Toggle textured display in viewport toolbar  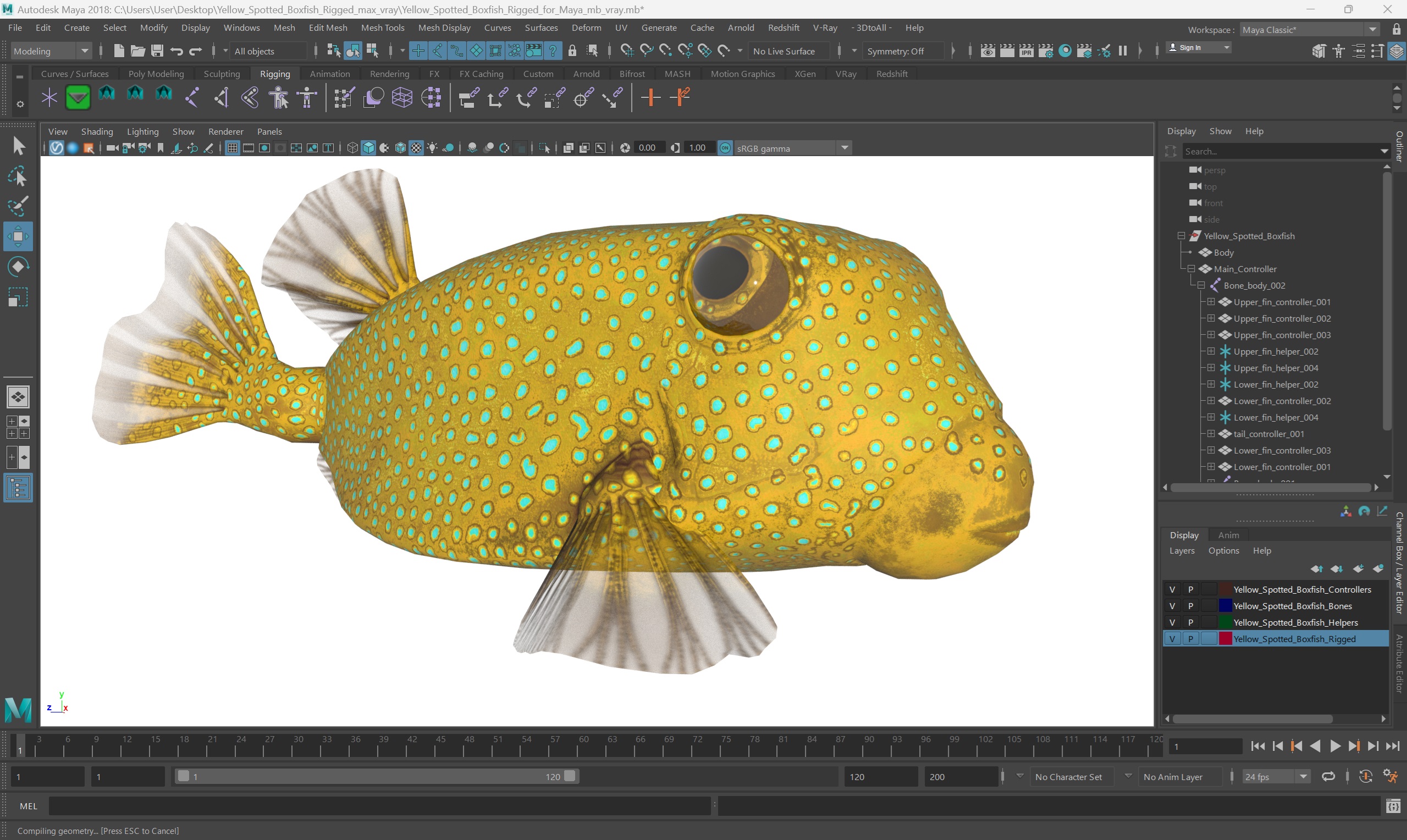(416, 148)
